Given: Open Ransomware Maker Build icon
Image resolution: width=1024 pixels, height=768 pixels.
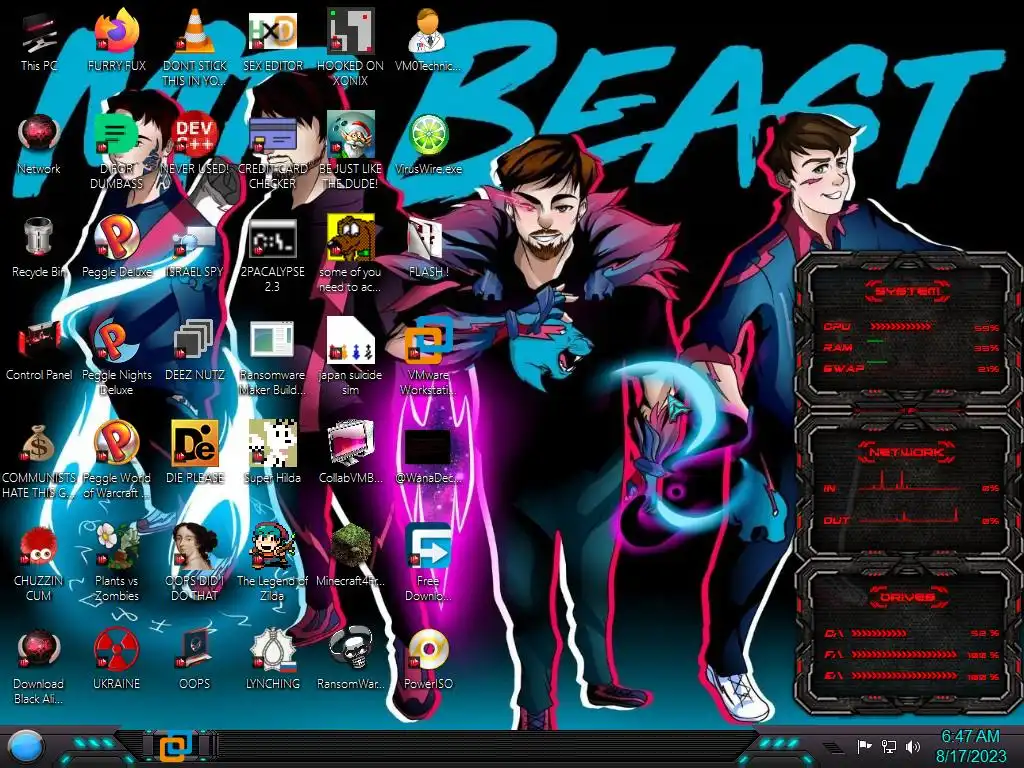Looking at the screenshot, I should click(273, 341).
